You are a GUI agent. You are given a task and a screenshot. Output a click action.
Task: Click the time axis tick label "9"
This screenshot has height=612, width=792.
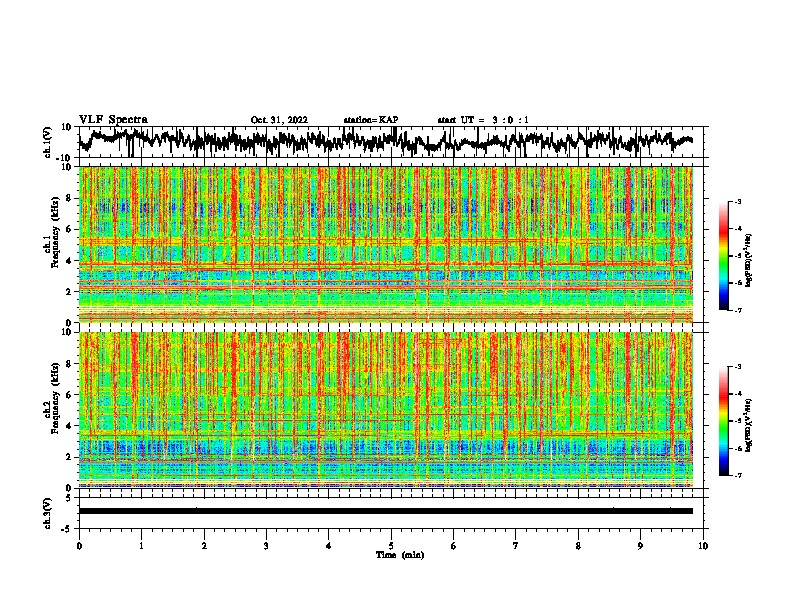[640, 546]
